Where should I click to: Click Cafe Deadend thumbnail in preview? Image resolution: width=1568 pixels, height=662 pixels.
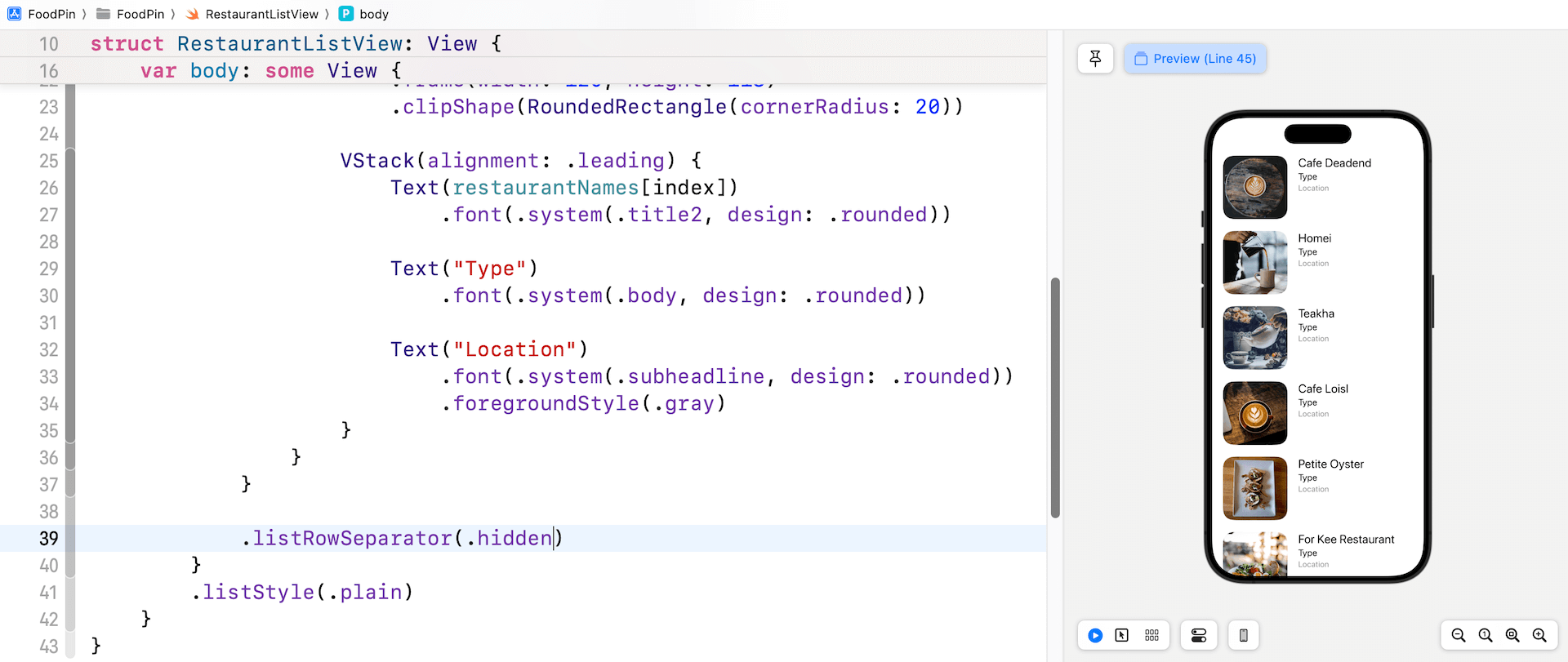(1254, 187)
